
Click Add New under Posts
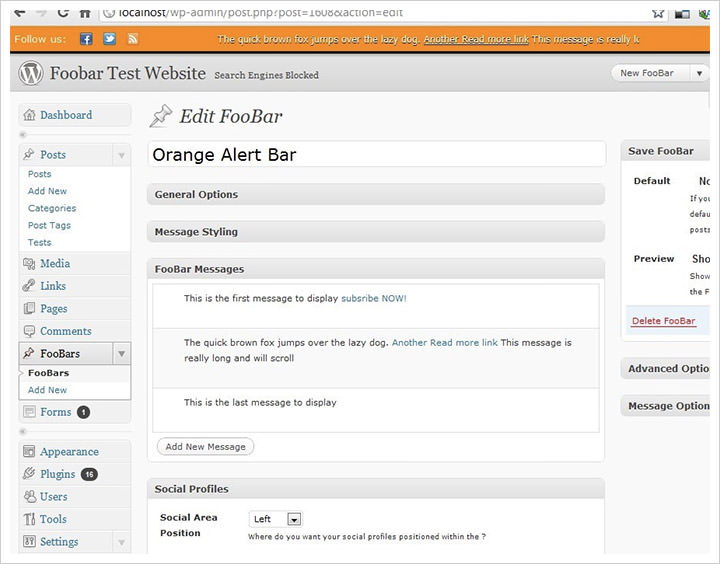pos(47,191)
